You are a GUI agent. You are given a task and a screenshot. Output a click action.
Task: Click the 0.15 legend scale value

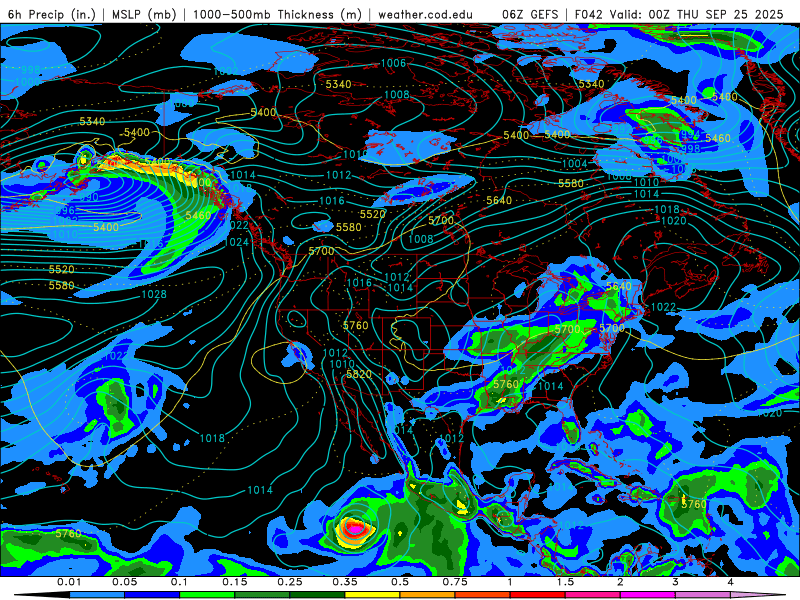click(x=235, y=582)
